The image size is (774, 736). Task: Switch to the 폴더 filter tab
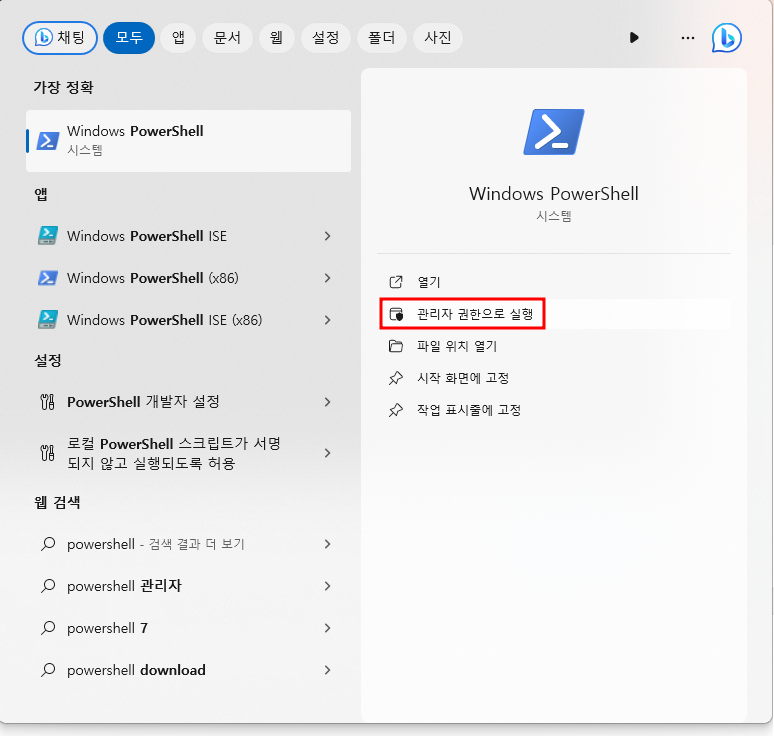click(382, 38)
